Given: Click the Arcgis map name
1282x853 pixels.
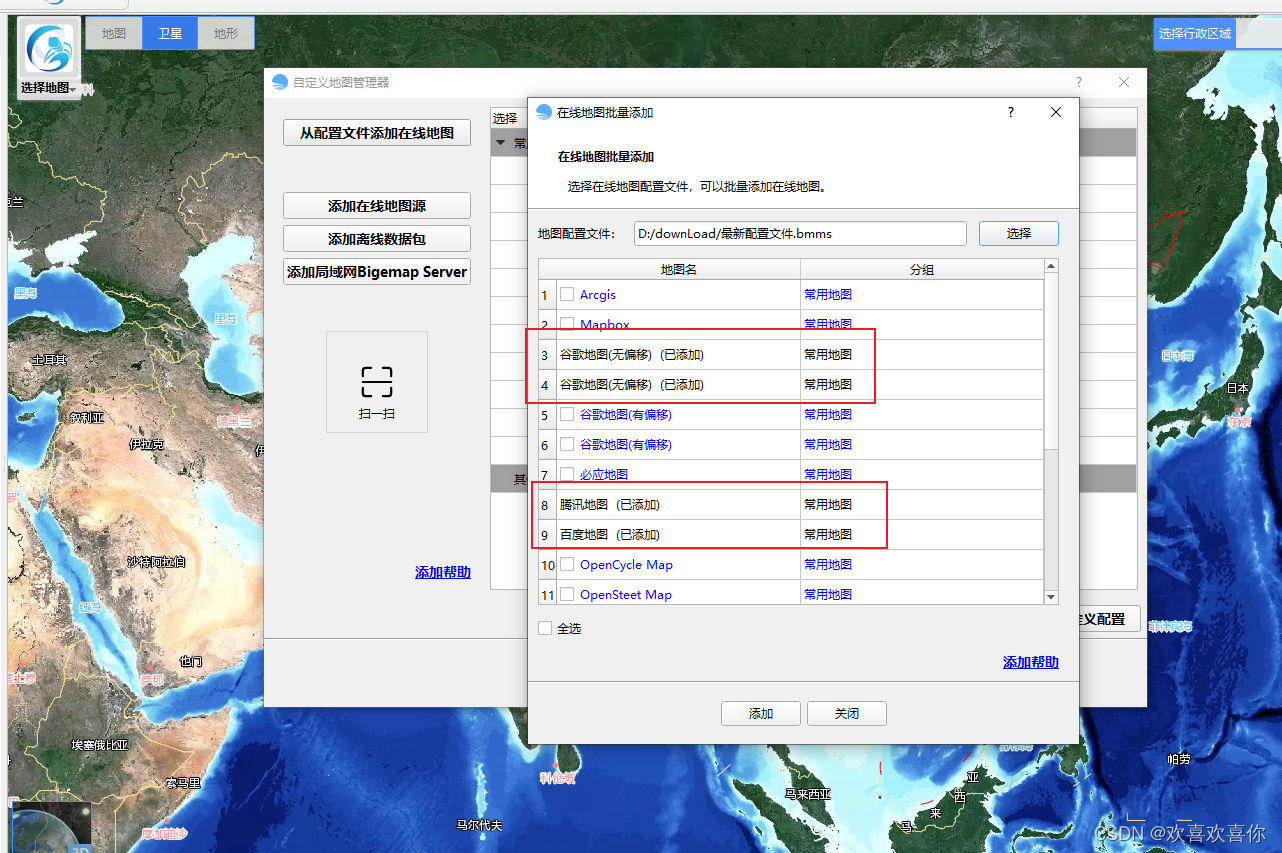Looking at the screenshot, I should [x=598, y=294].
